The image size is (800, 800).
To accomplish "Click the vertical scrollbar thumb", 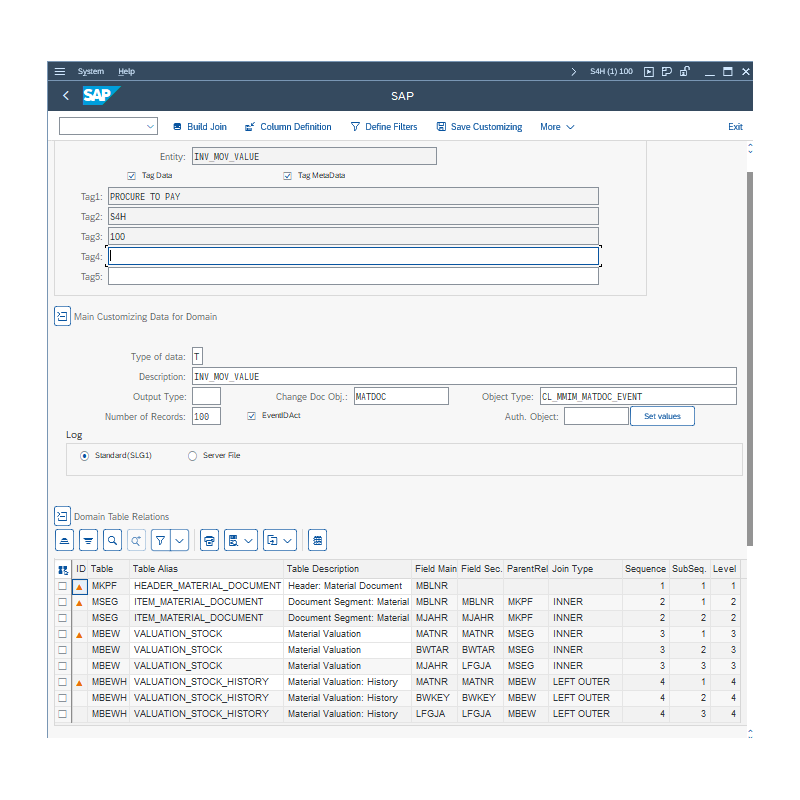I will coord(749,359).
